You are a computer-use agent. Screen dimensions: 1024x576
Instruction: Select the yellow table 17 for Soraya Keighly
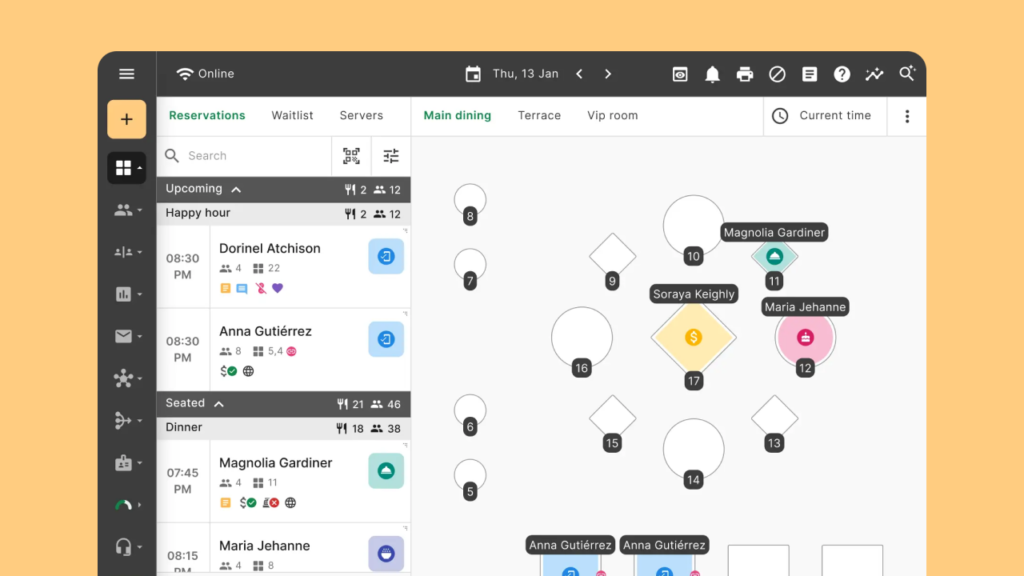coord(693,338)
